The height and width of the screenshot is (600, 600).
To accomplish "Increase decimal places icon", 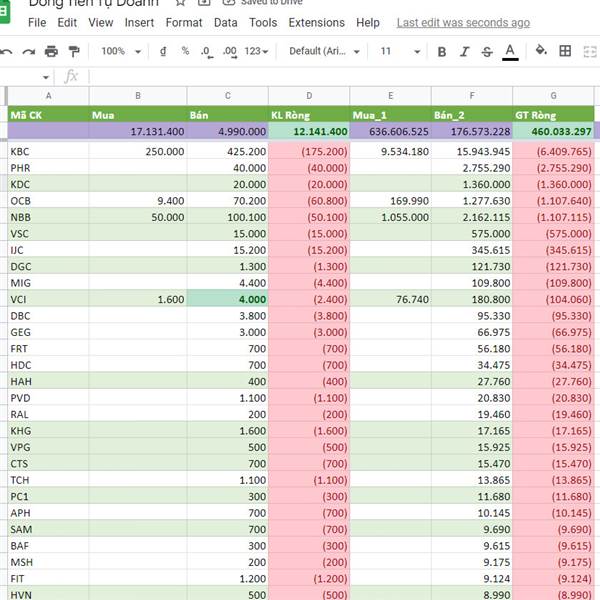I will click(230, 52).
